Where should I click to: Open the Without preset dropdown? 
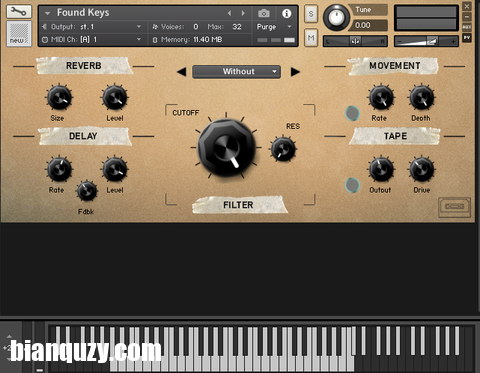(237, 72)
